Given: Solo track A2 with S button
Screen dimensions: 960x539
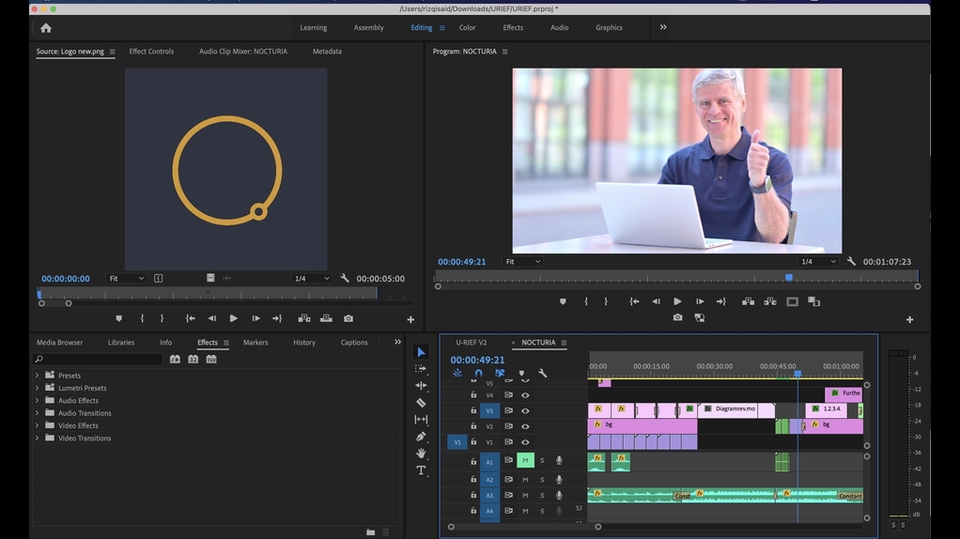Looking at the screenshot, I should 542,480.
